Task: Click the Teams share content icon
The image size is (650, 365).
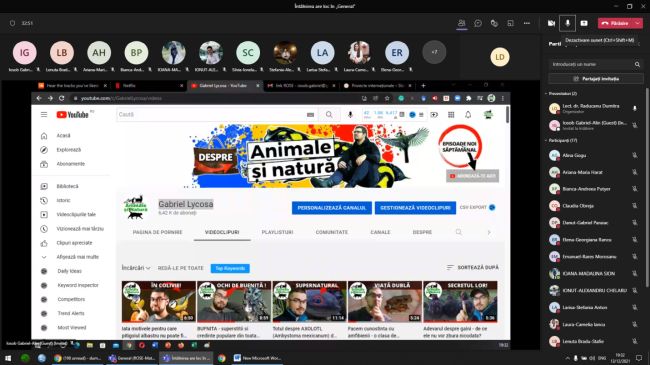Action: pyautogui.click(x=584, y=23)
